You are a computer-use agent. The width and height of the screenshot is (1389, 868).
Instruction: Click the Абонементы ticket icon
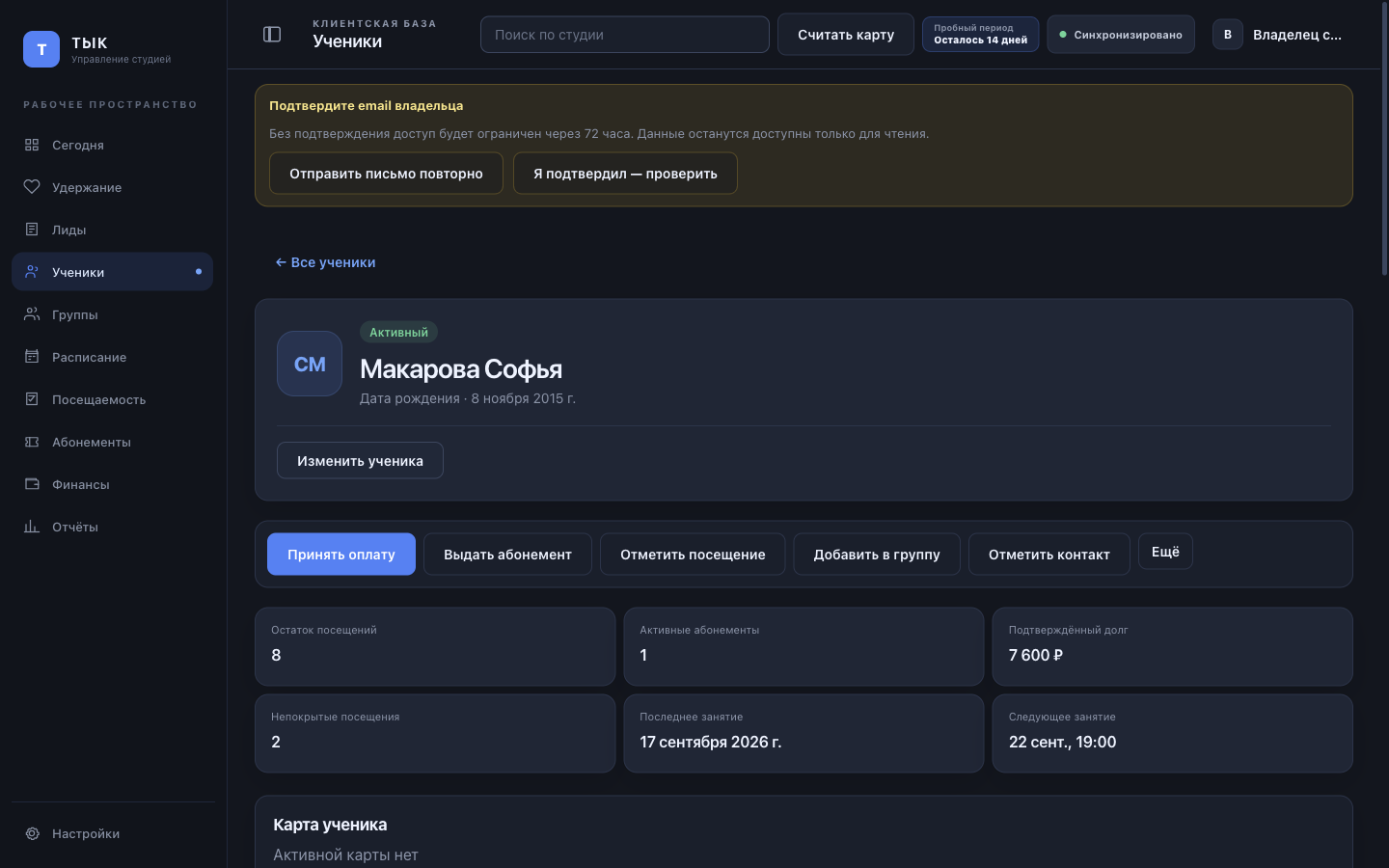32,442
